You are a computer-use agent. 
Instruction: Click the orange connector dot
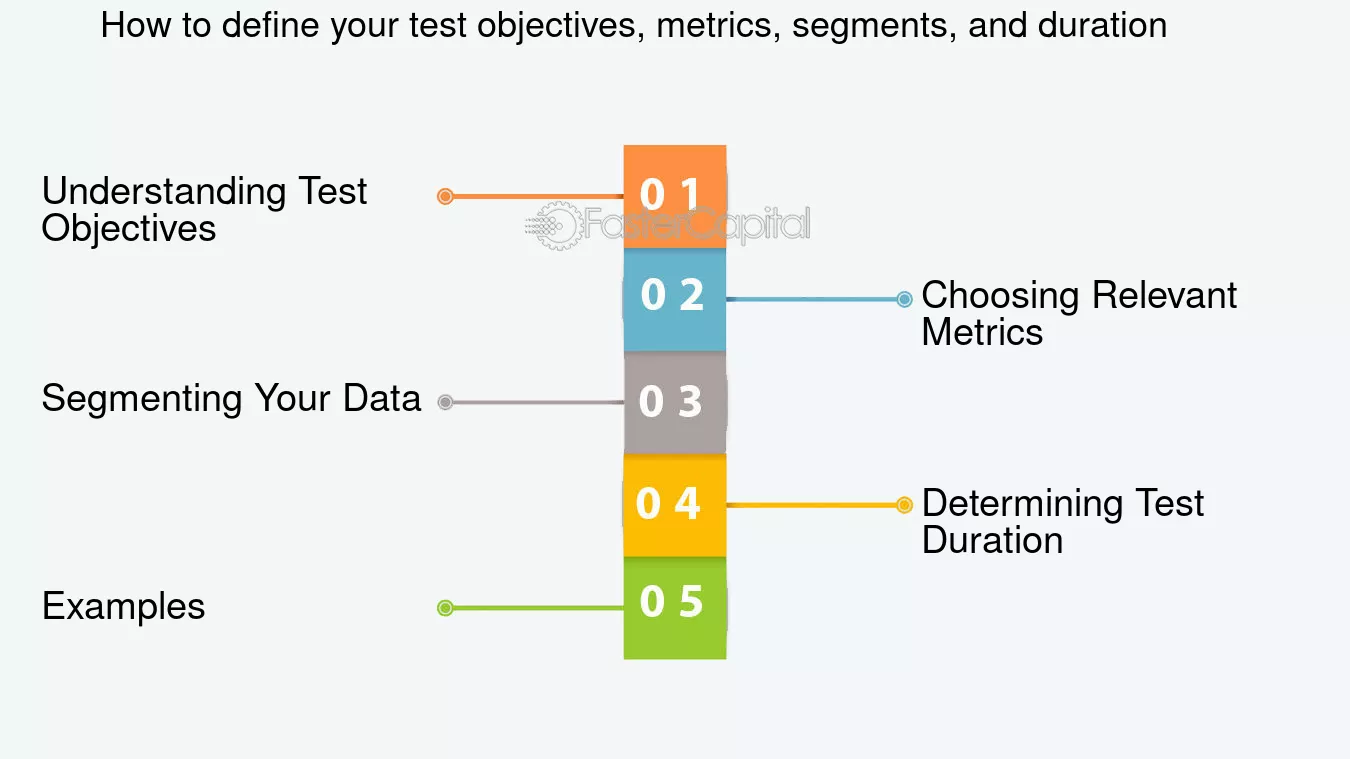446,196
